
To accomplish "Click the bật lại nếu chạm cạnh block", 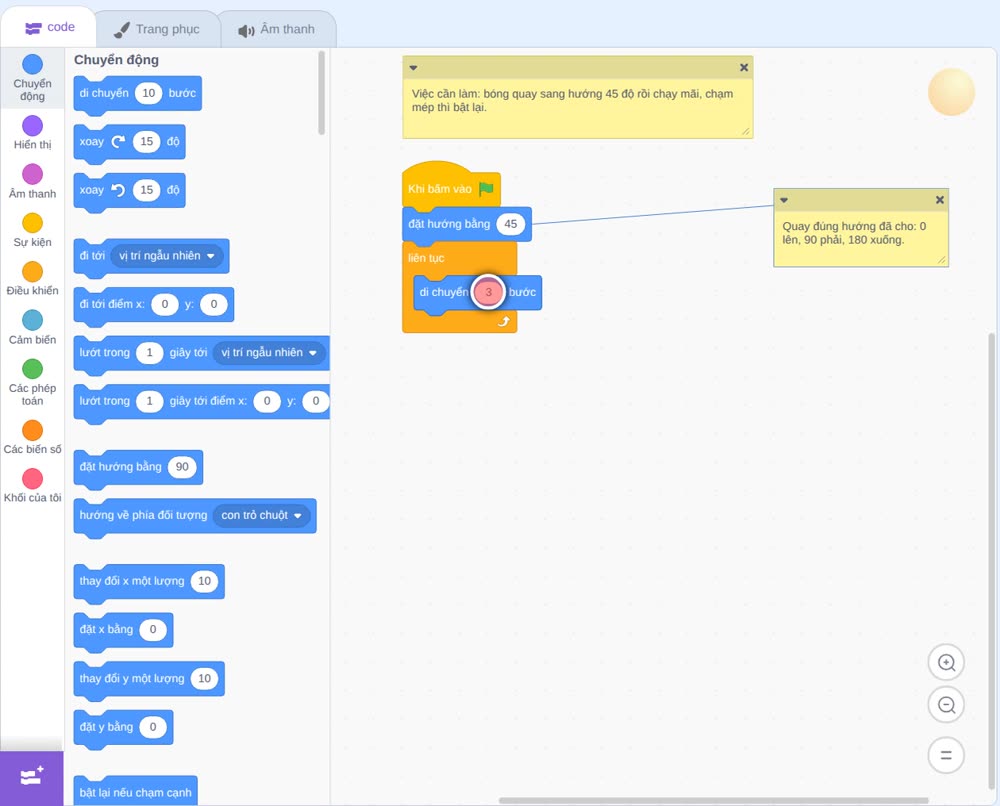I will click(x=135, y=792).
